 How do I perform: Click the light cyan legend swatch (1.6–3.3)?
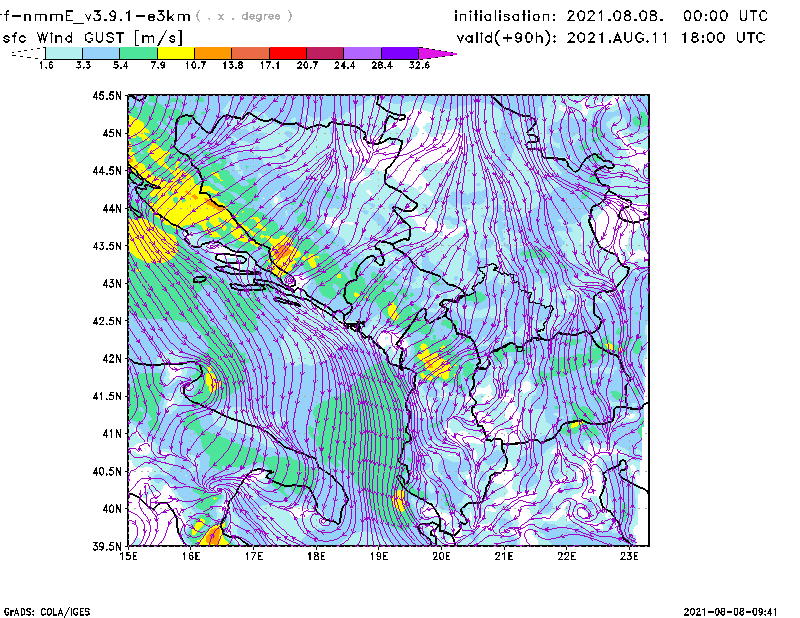[64, 53]
